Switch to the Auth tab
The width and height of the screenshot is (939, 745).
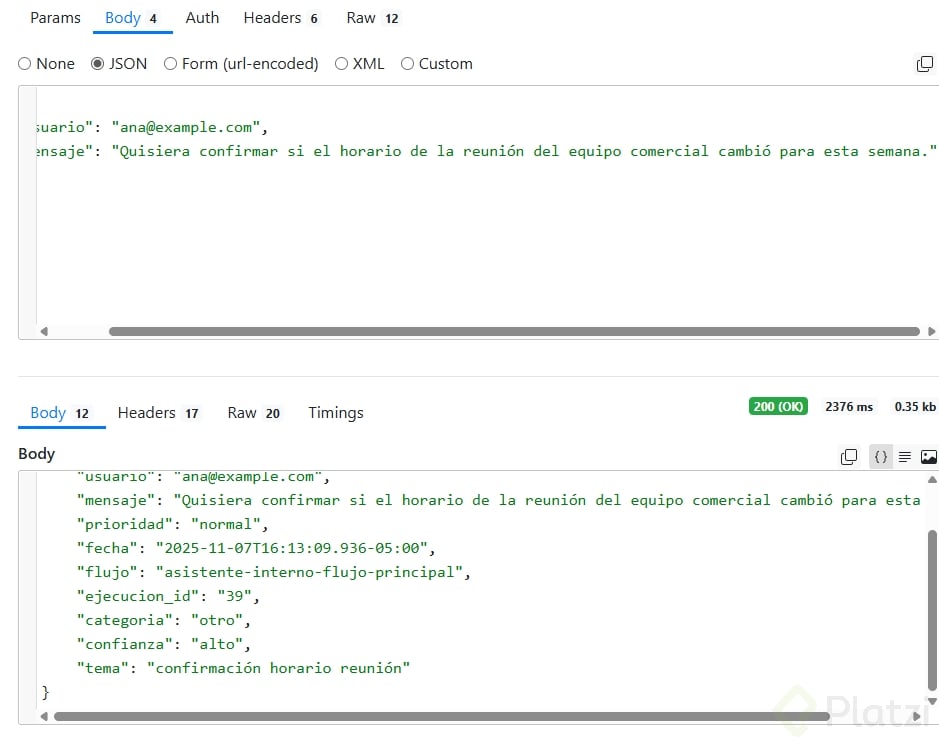click(202, 18)
